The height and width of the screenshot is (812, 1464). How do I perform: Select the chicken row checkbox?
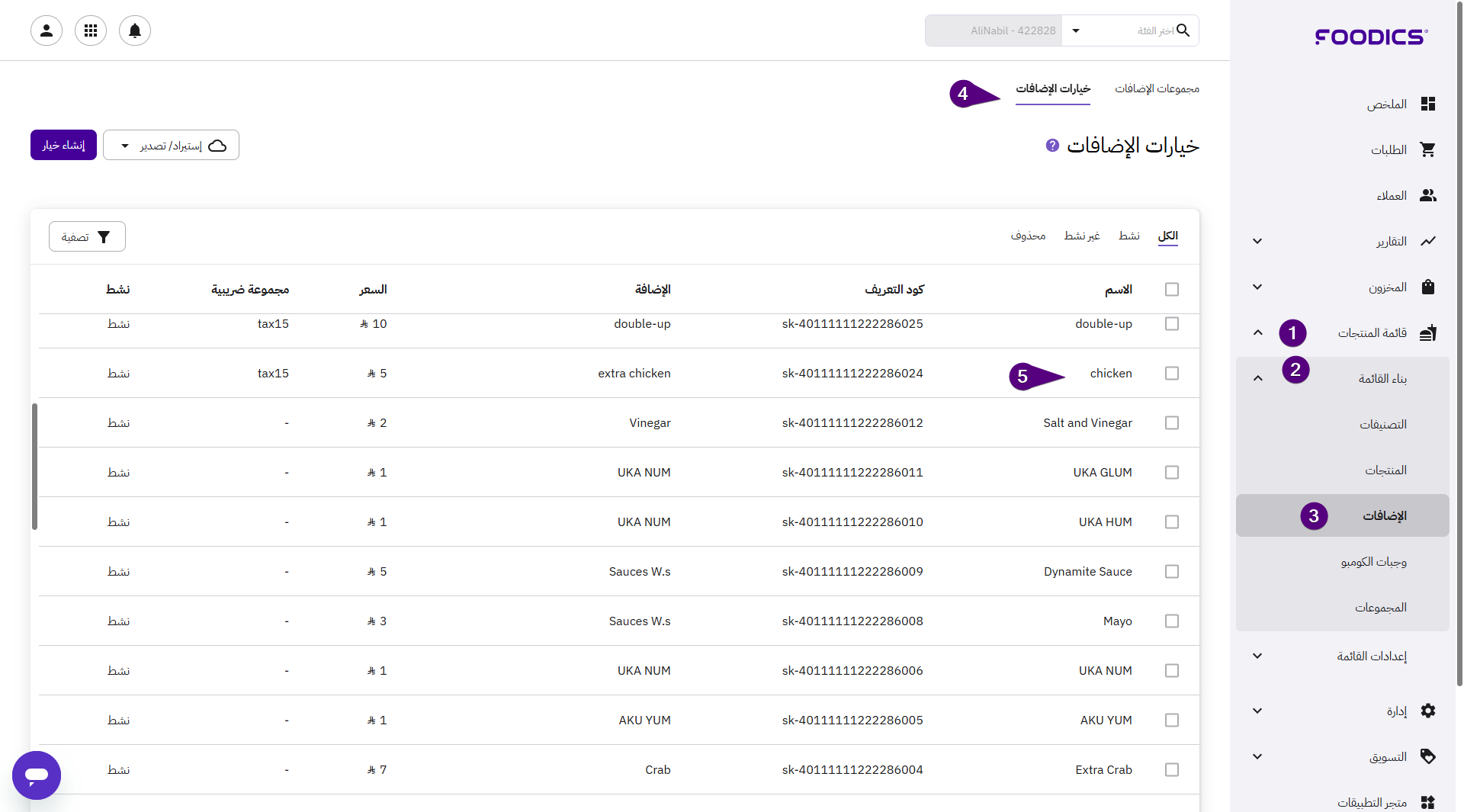point(1172,373)
